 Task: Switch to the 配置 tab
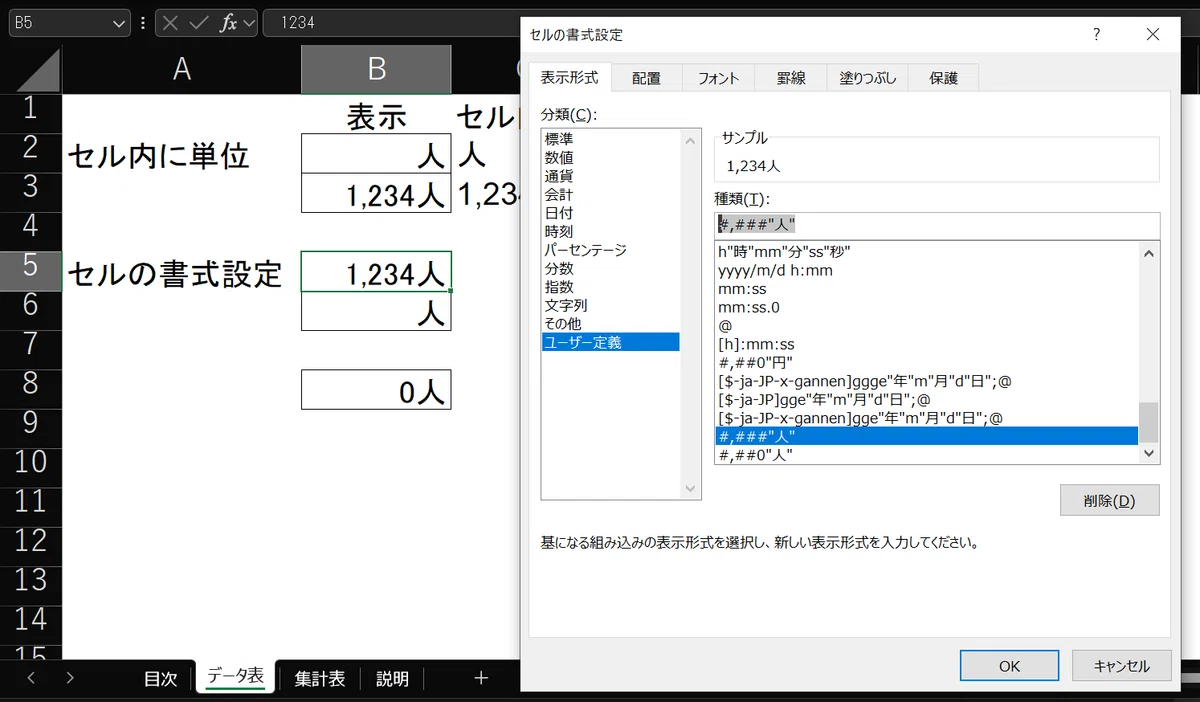[x=646, y=78]
